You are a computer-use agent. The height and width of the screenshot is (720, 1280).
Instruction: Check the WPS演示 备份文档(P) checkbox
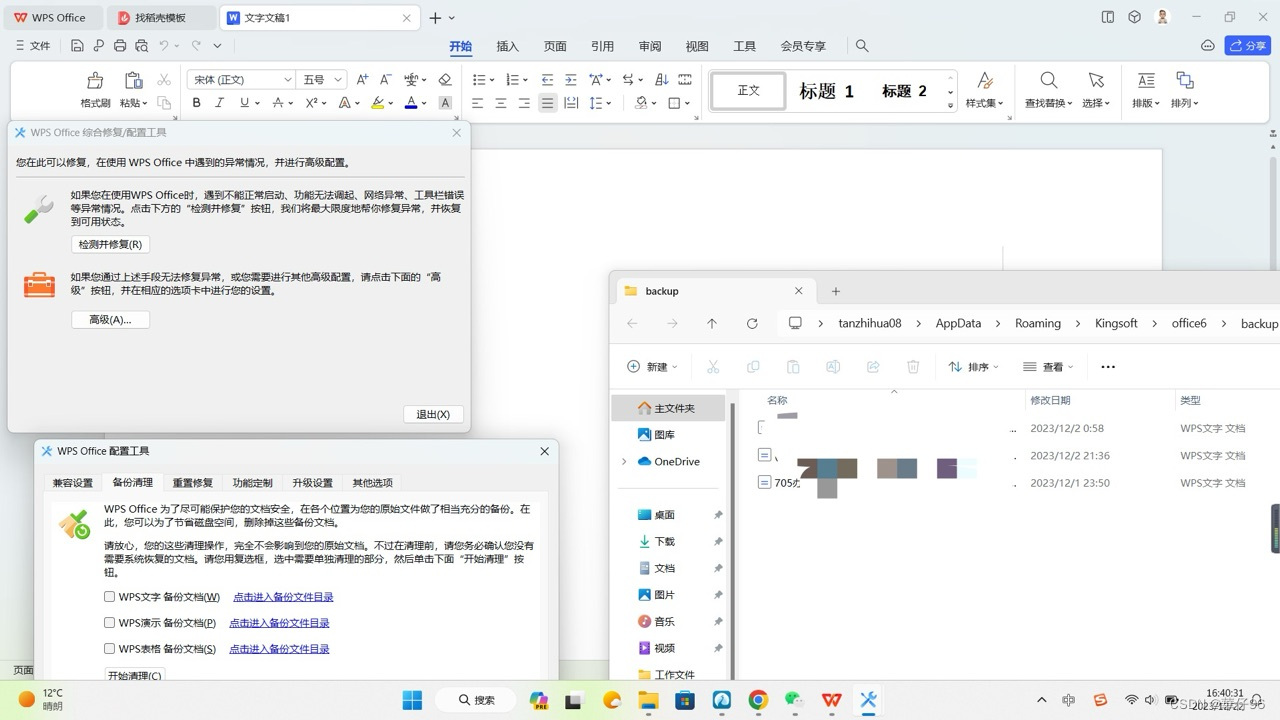[110, 623]
